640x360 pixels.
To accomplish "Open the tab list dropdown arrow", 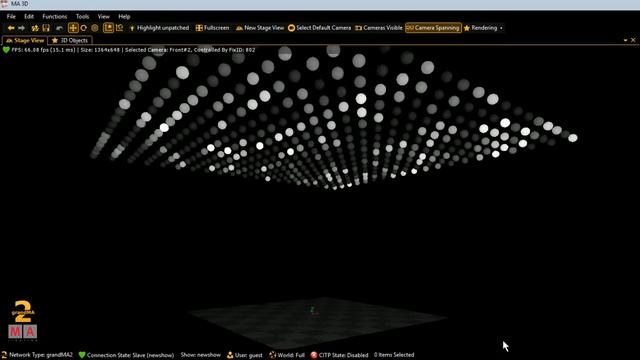I will coord(625,40).
